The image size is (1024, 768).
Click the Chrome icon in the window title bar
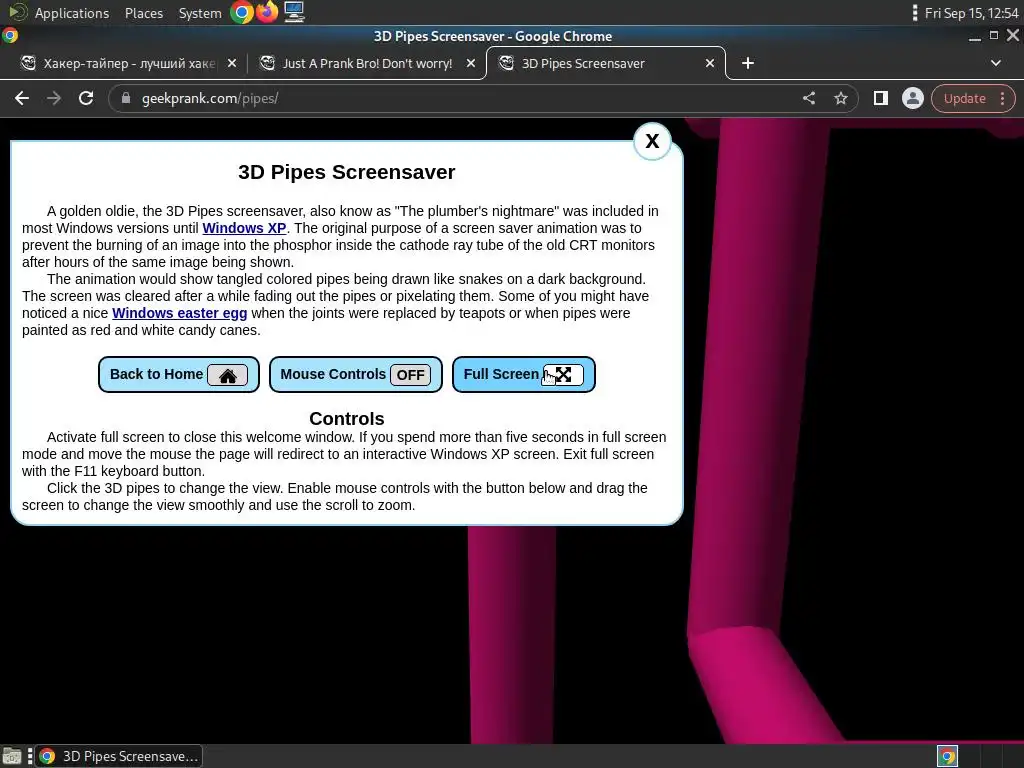pos(10,36)
